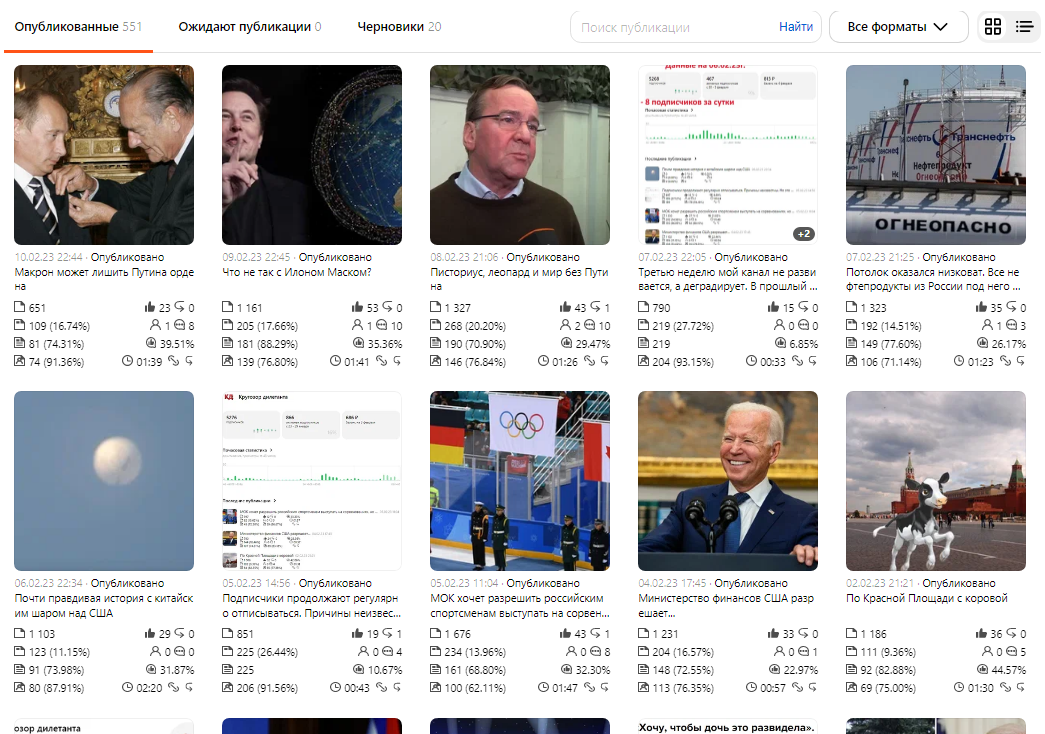This screenshot has height=734, width=1045.
Task: Focus the Поиск публикации search field
Action: coord(675,27)
